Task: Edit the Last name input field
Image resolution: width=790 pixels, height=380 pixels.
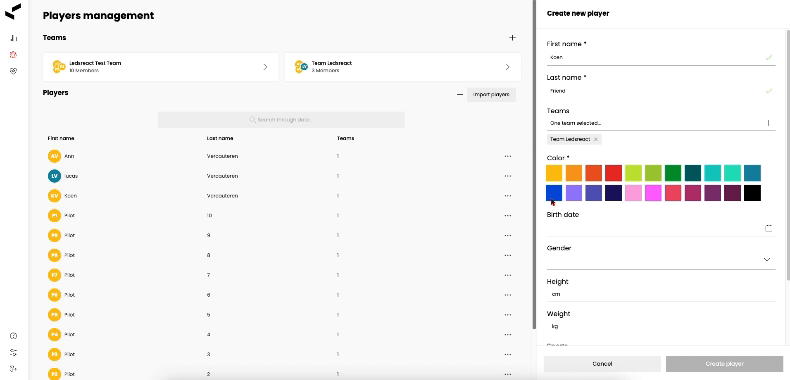Action: [x=661, y=91]
